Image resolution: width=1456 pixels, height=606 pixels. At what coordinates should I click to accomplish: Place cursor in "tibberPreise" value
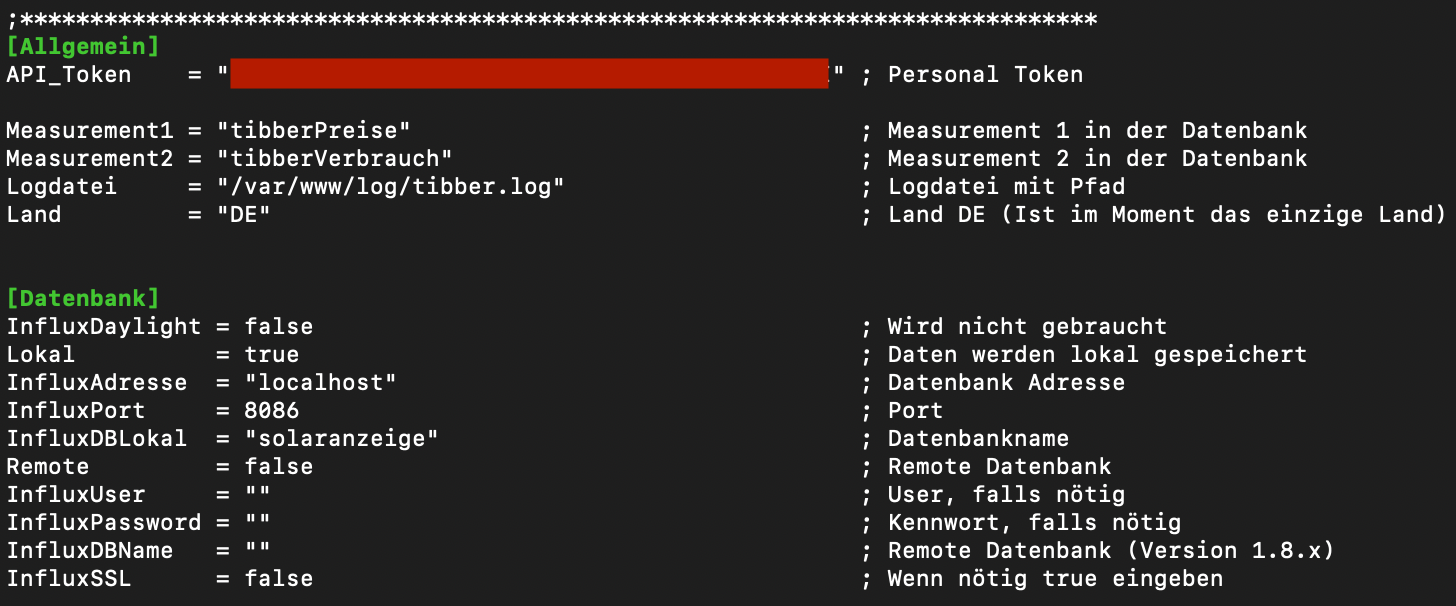pos(314,130)
